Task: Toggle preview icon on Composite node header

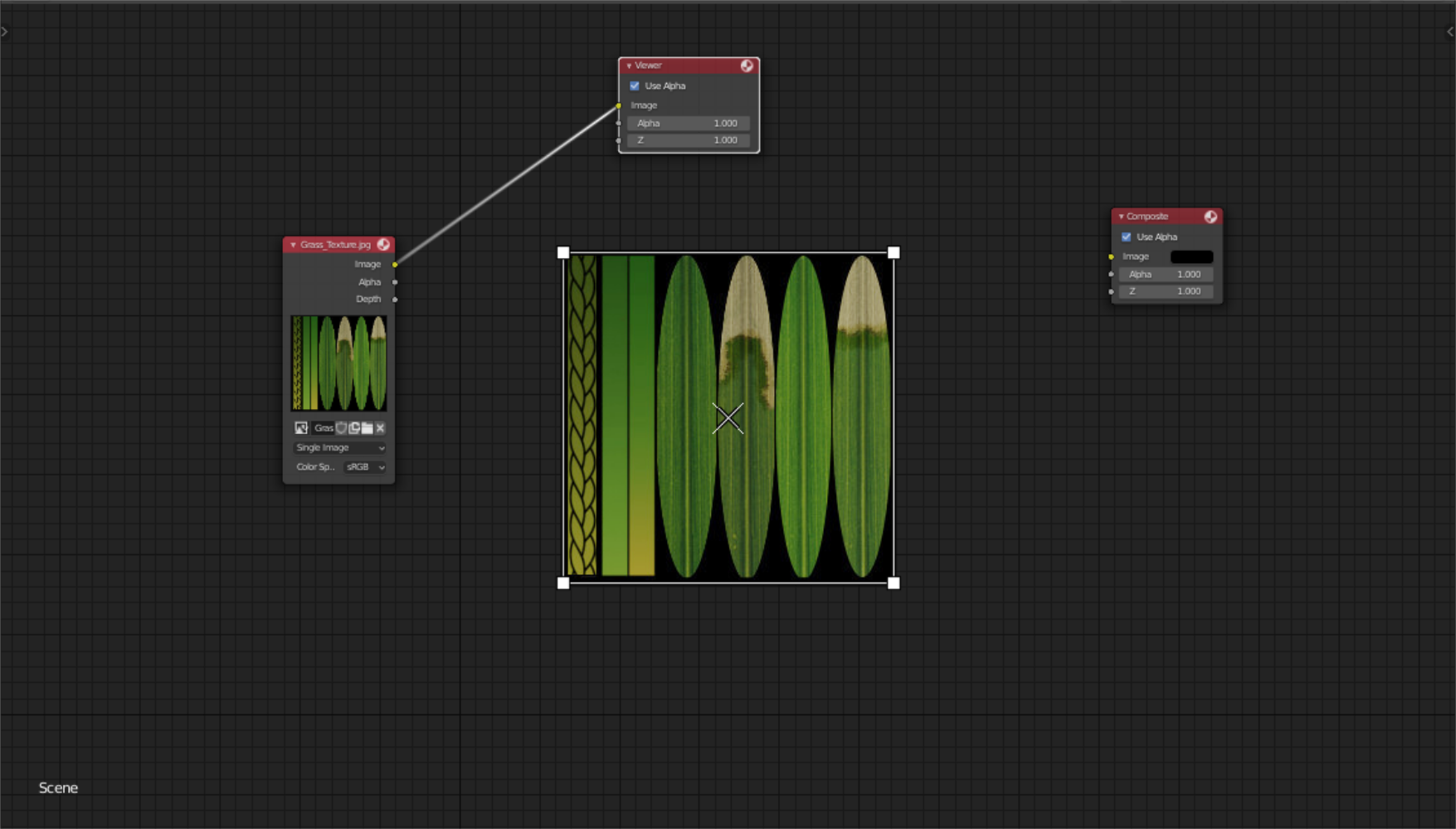Action: [x=1210, y=217]
